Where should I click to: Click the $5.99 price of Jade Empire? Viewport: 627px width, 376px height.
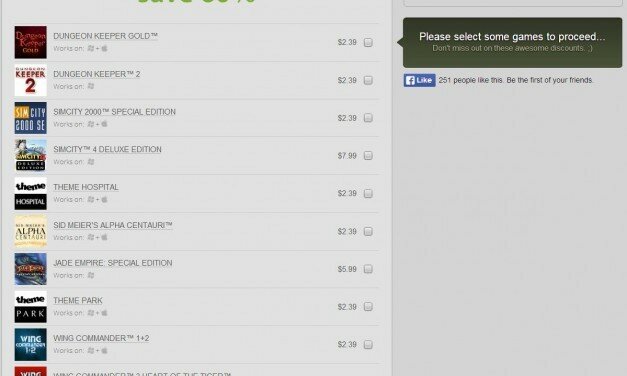[347, 269]
